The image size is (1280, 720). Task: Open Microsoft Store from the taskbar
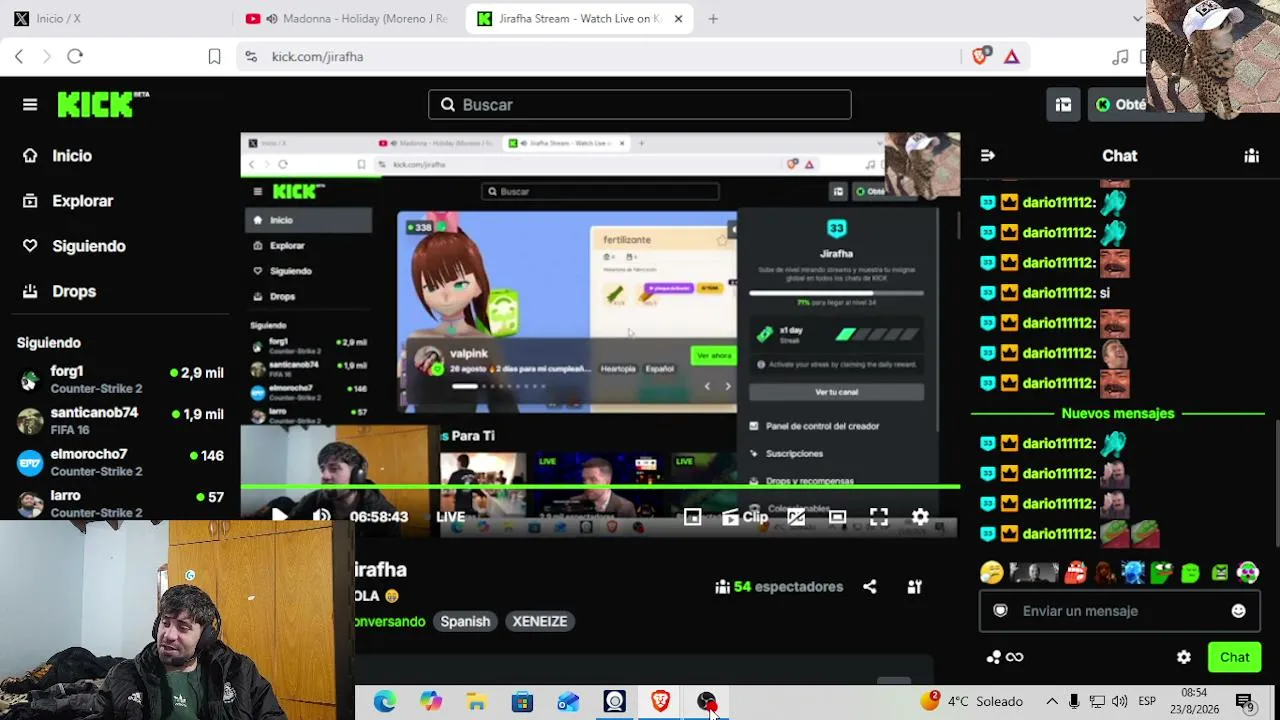523,702
